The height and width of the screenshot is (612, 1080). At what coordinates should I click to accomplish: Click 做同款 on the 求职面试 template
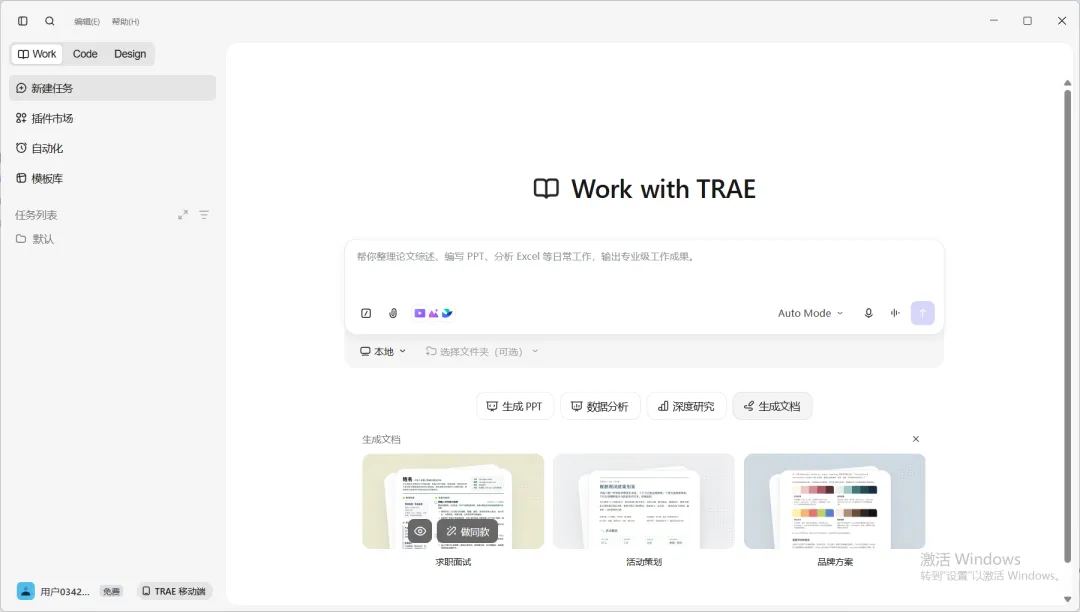(x=467, y=531)
